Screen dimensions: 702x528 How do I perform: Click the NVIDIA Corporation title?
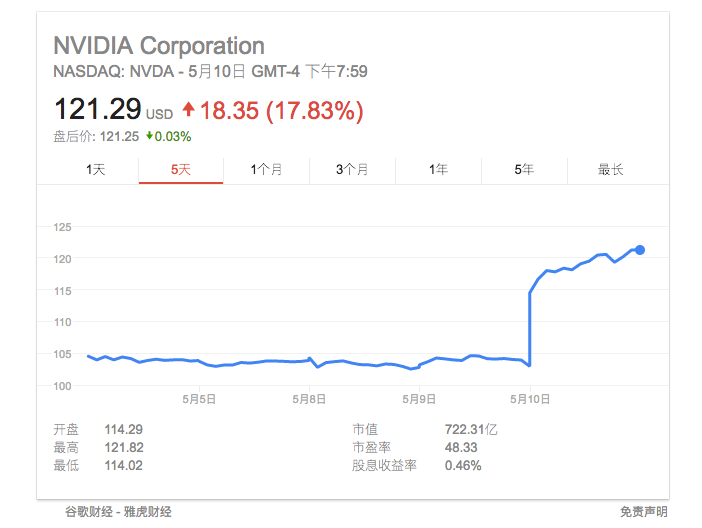pyautogui.click(x=158, y=46)
